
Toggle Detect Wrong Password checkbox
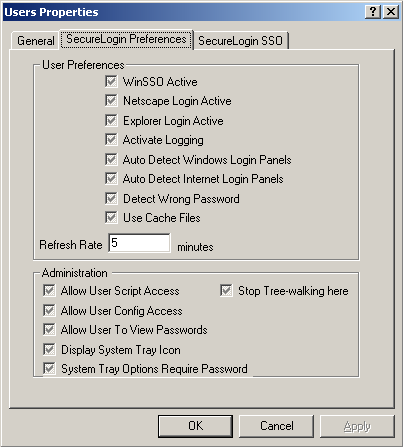111,198
